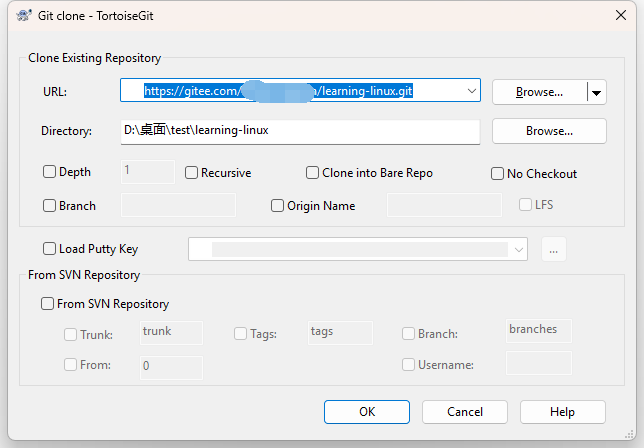Screen dimensions: 644x448
Task: Click the resize grip at dialog corner
Action: coord(630,434)
